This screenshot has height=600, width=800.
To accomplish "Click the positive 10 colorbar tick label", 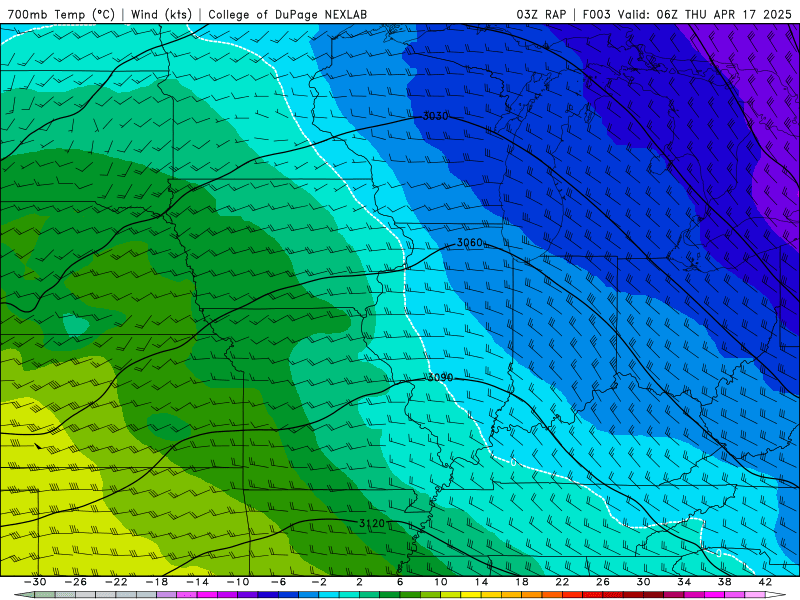I will 441,582.
